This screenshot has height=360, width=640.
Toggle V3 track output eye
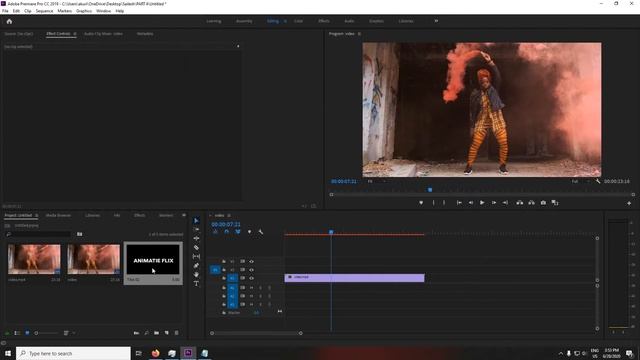click(x=251, y=261)
